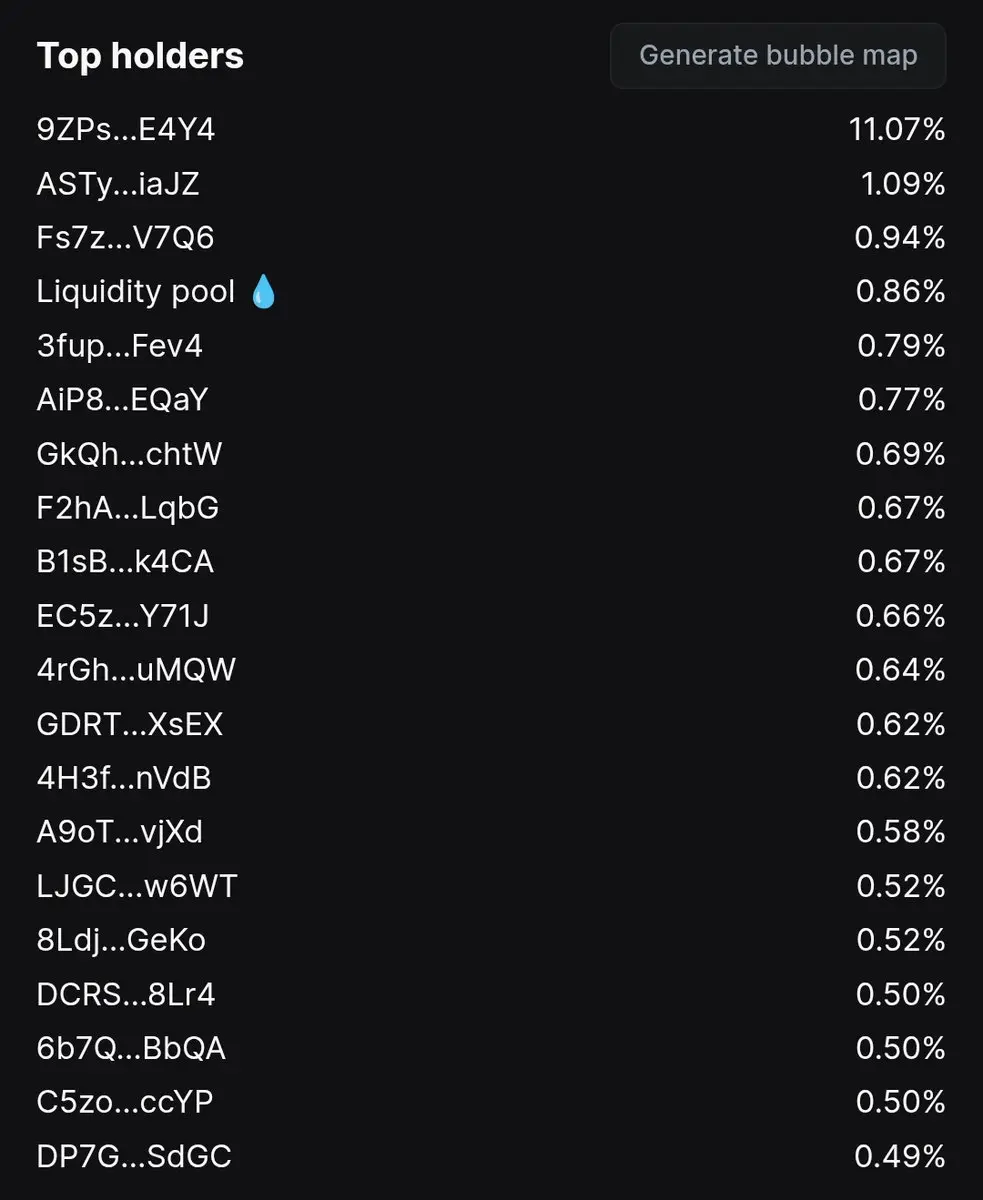Select holder 8Ldj...GeKo

122,940
